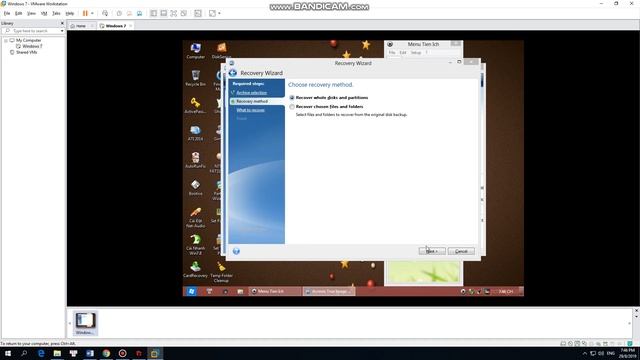Switch to Acronis True Image taskbar button
640x360 pixels.
tap(329, 291)
